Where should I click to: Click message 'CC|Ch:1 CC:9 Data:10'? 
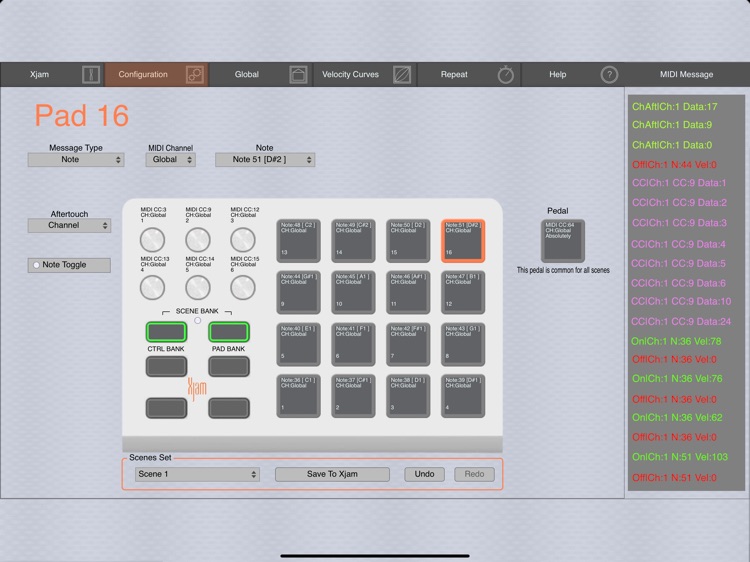pos(681,301)
